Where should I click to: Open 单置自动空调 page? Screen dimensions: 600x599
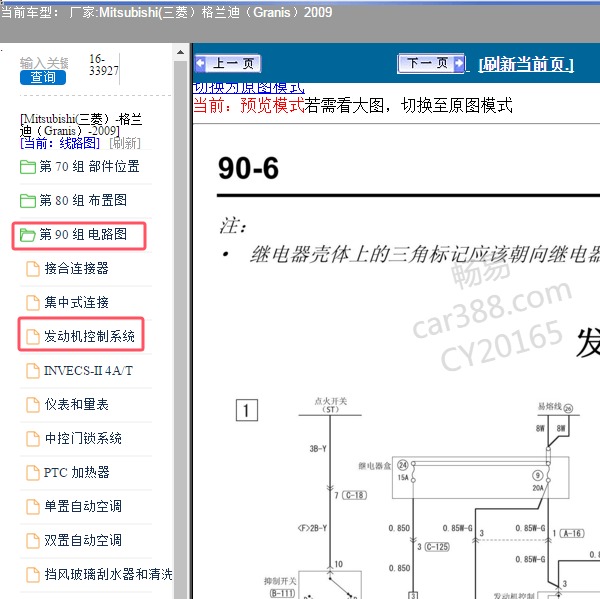(x=83, y=506)
